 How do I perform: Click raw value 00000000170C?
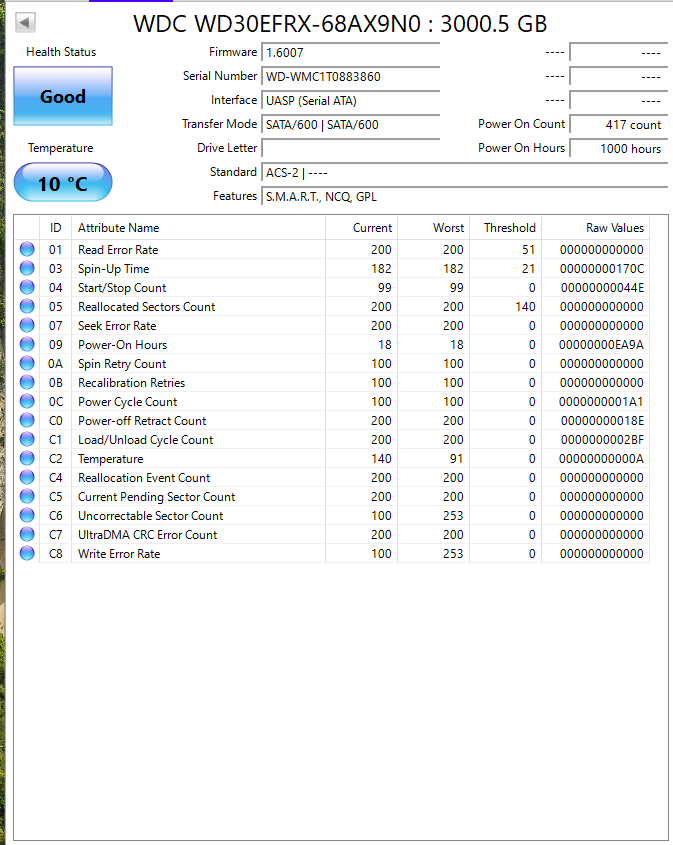click(601, 268)
